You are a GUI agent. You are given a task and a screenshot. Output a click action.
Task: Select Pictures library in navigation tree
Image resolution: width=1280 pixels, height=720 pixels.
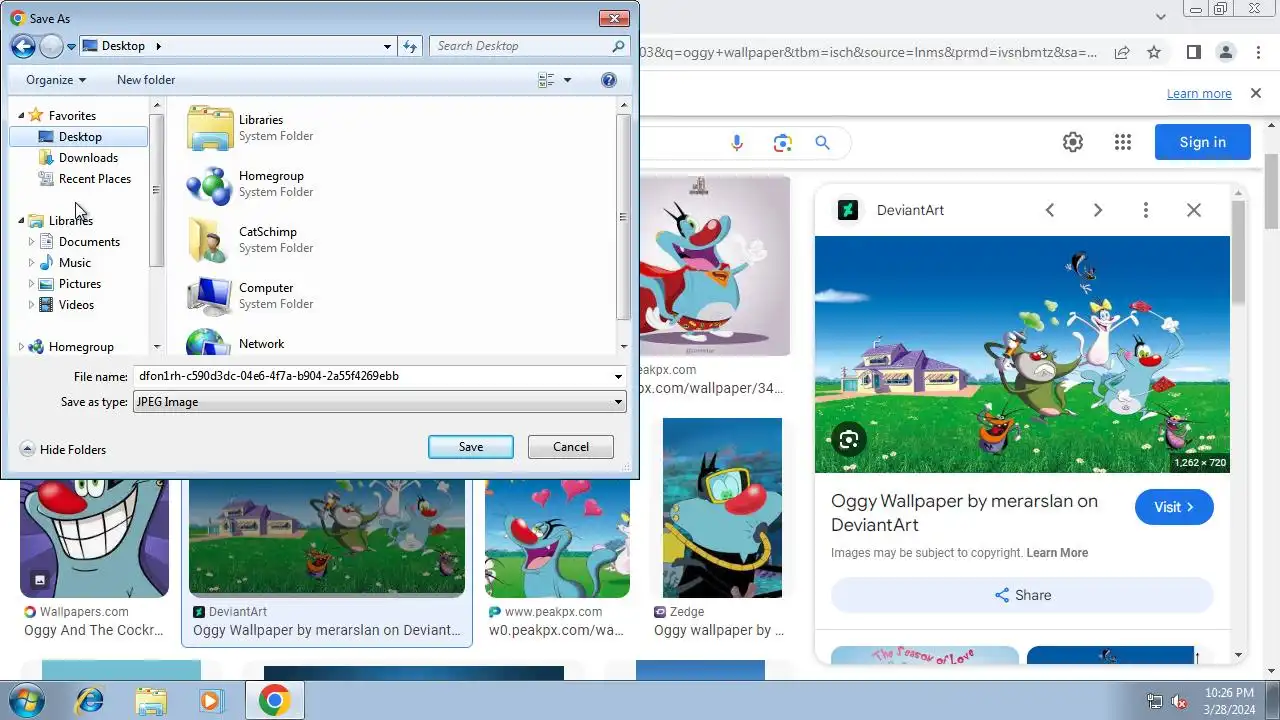point(80,284)
